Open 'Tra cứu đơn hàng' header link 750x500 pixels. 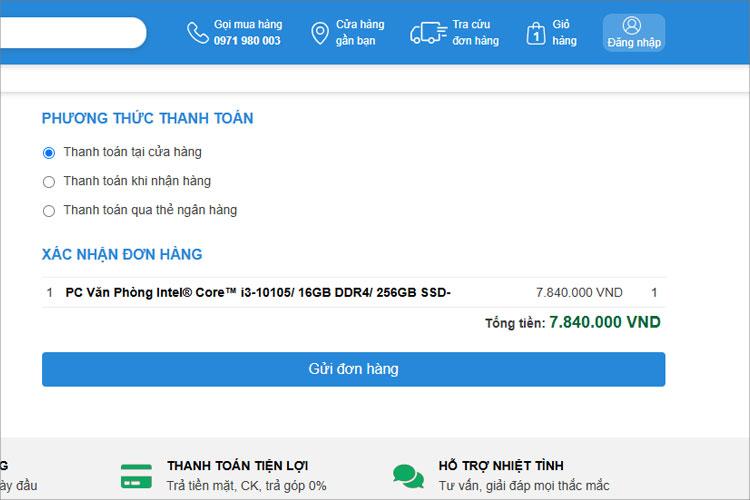[x=475, y=33]
